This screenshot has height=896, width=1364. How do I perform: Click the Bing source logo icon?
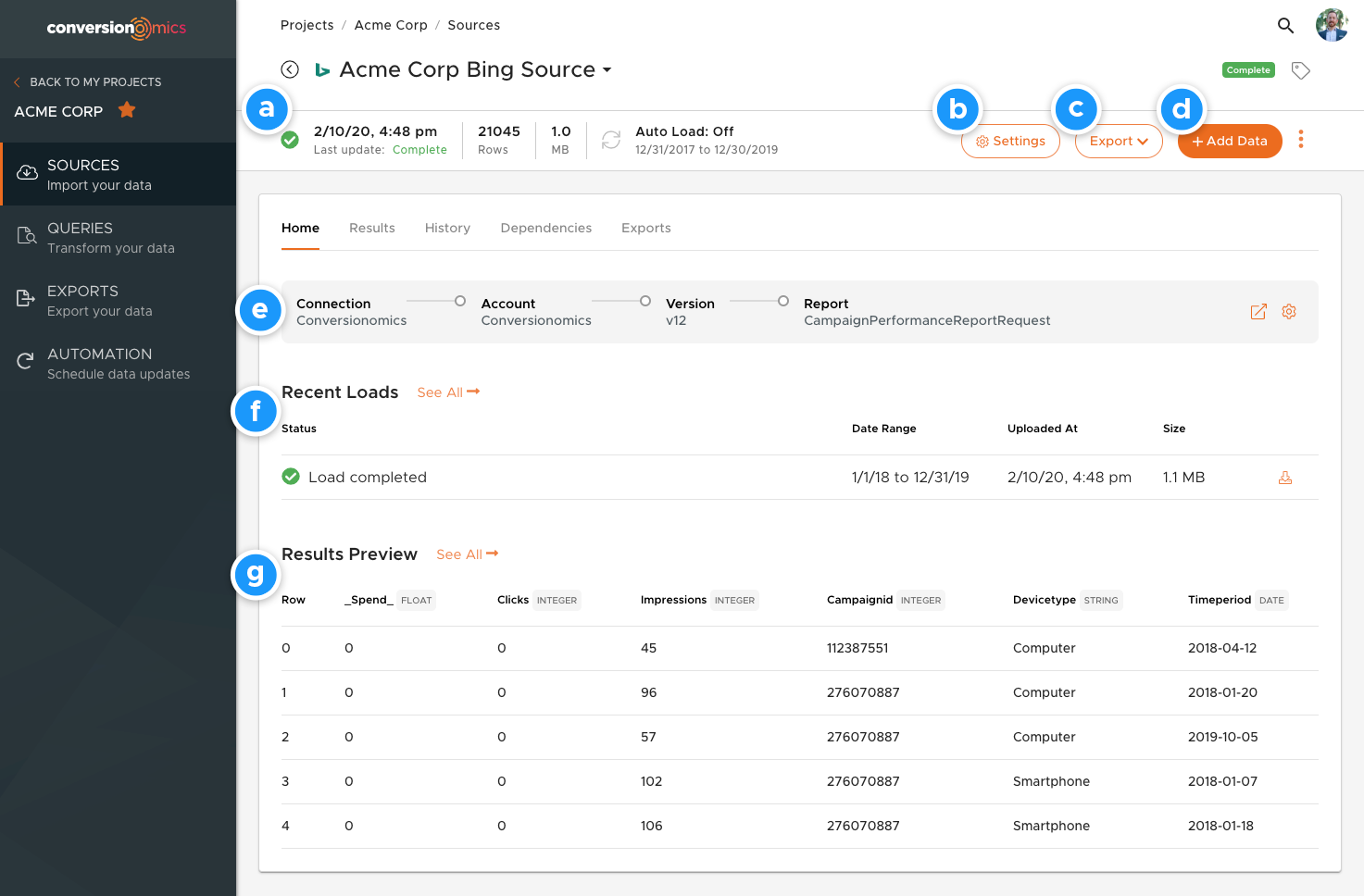tap(321, 69)
